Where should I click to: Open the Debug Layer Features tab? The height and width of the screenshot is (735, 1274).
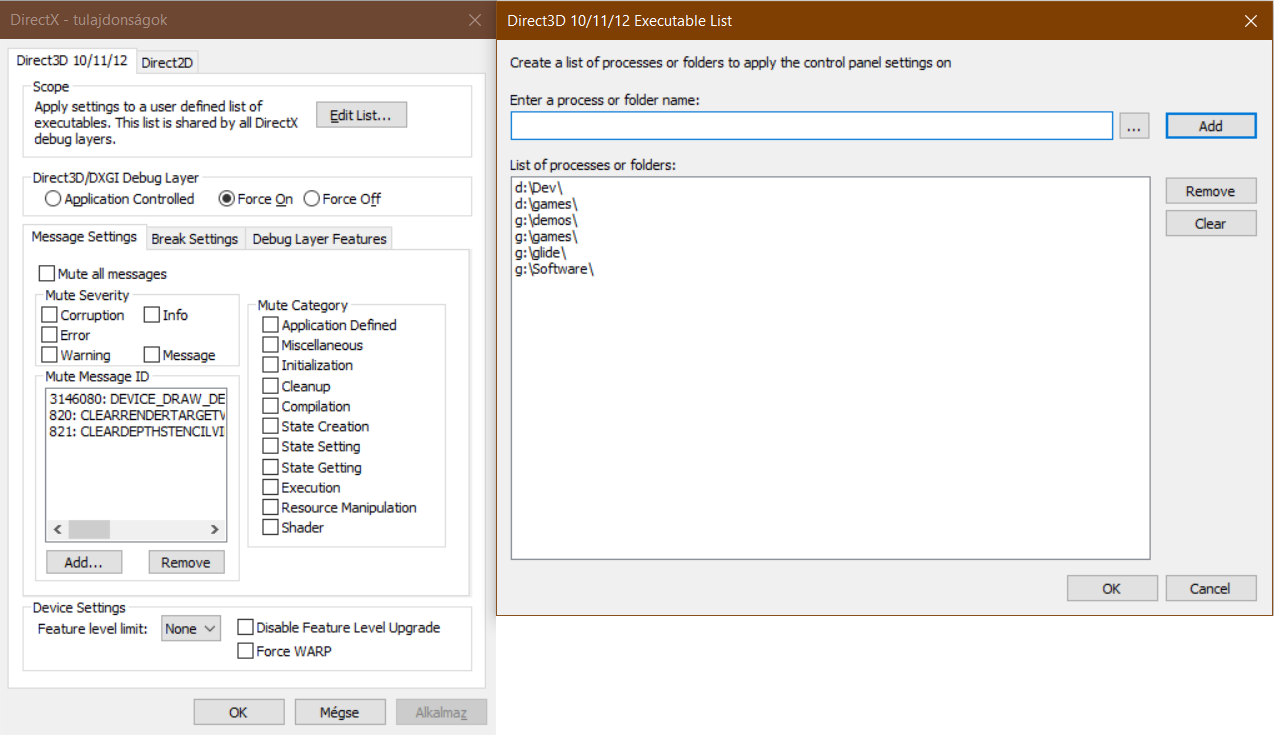click(319, 239)
